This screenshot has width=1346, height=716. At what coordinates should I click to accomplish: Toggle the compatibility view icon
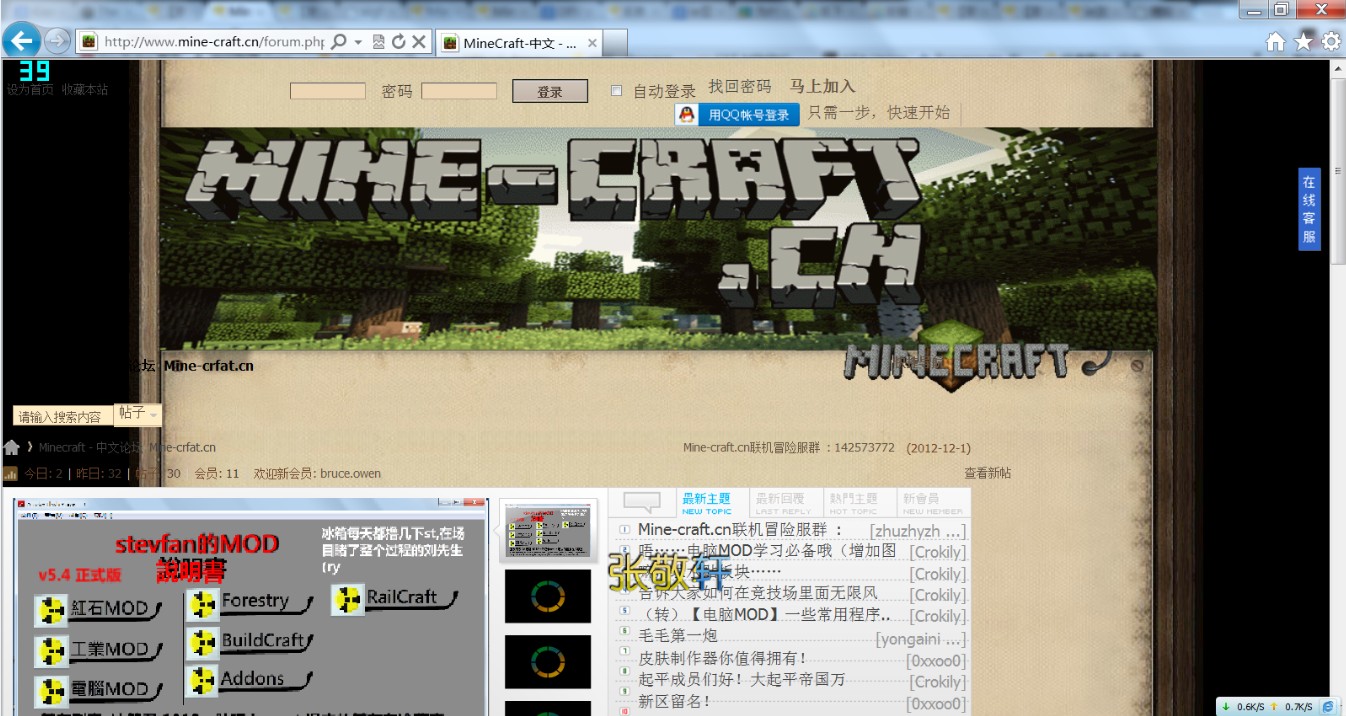pos(379,42)
